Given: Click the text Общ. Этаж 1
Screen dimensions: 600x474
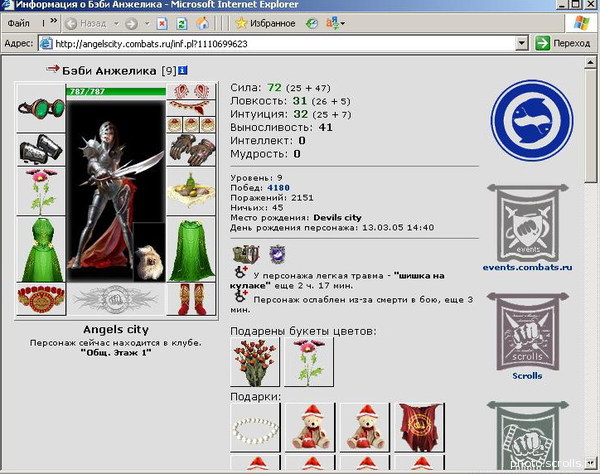Looking at the screenshot, I should coord(116,353).
